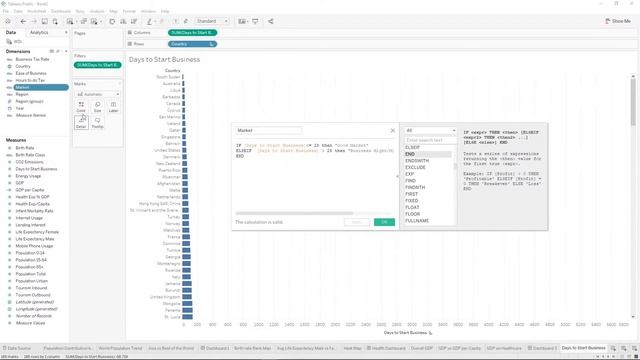The width and height of the screenshot is (640, 360).
Task: Click the Show Mark Labels toolbar icon
Action: 175,21
